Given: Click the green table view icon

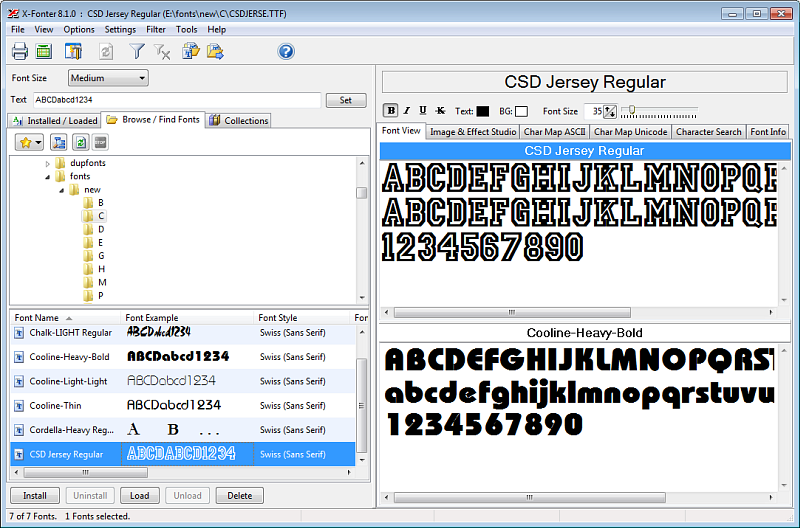Looking at the screenshot, I should tap(44, 51).
